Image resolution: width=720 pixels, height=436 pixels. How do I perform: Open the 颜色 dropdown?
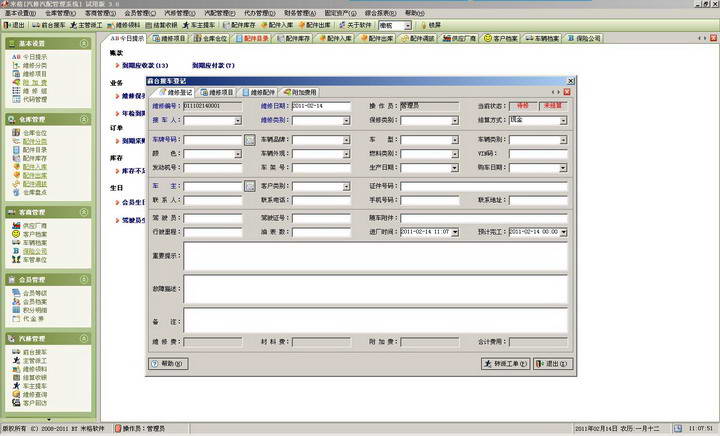238,154
